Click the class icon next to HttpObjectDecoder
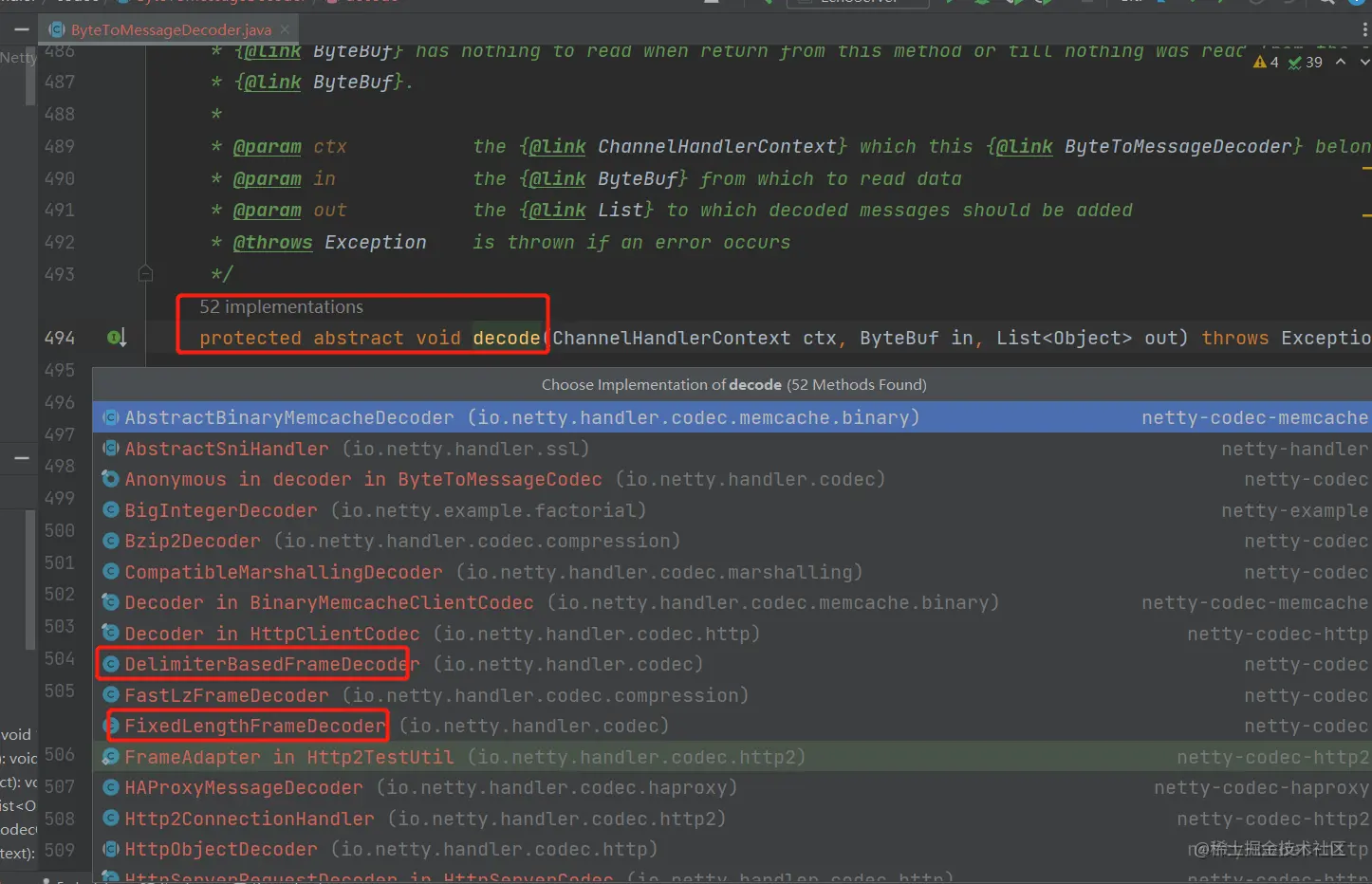 [111, 849]
